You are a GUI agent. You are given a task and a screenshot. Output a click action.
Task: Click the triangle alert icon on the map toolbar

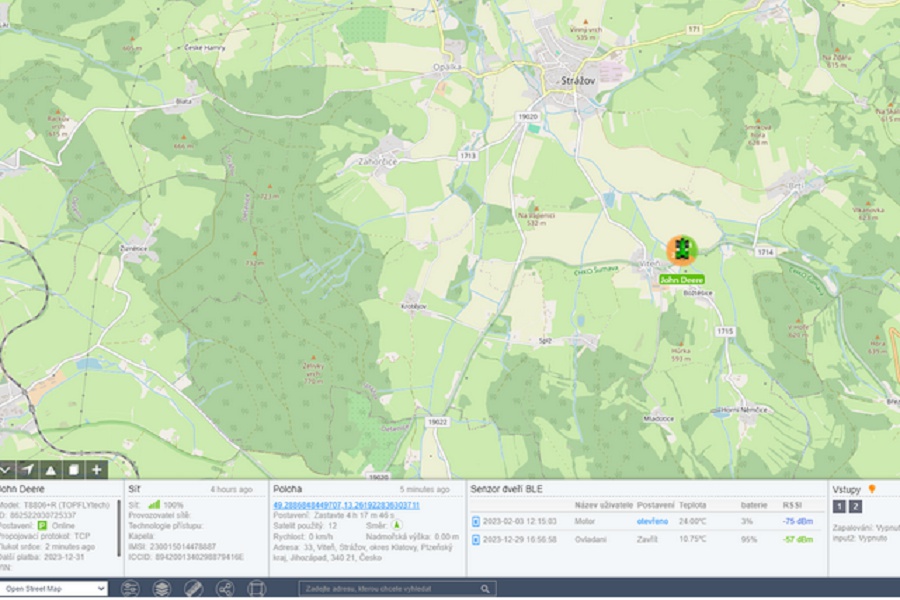pos(50,469)
